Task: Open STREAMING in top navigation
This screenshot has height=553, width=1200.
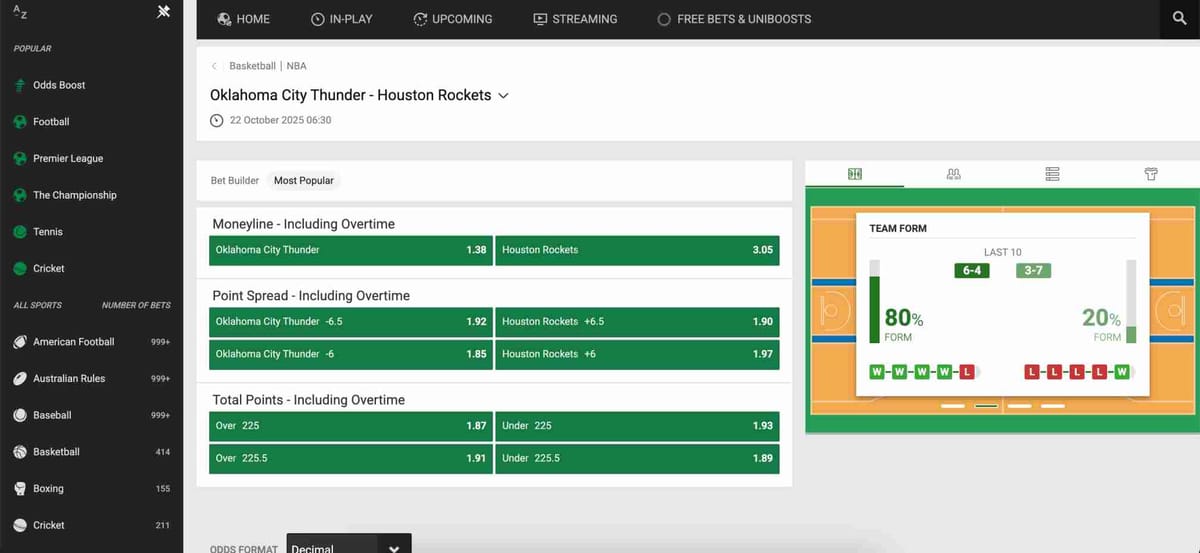Action: (x=575, y=19)
